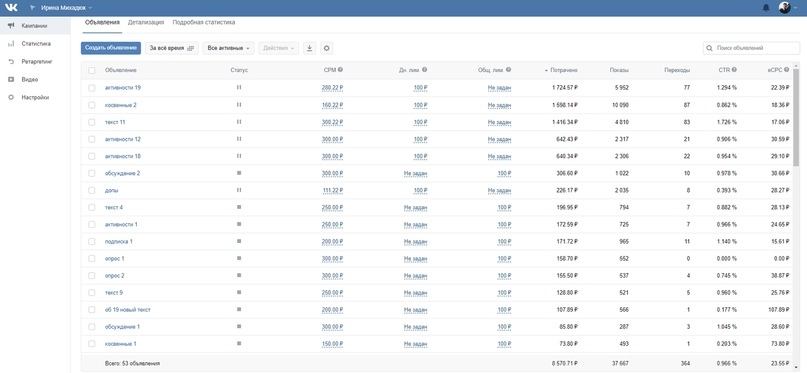This screenshot has height=373, width=807.
Task: Go to Статистика in sidebar
Action: 35,44
